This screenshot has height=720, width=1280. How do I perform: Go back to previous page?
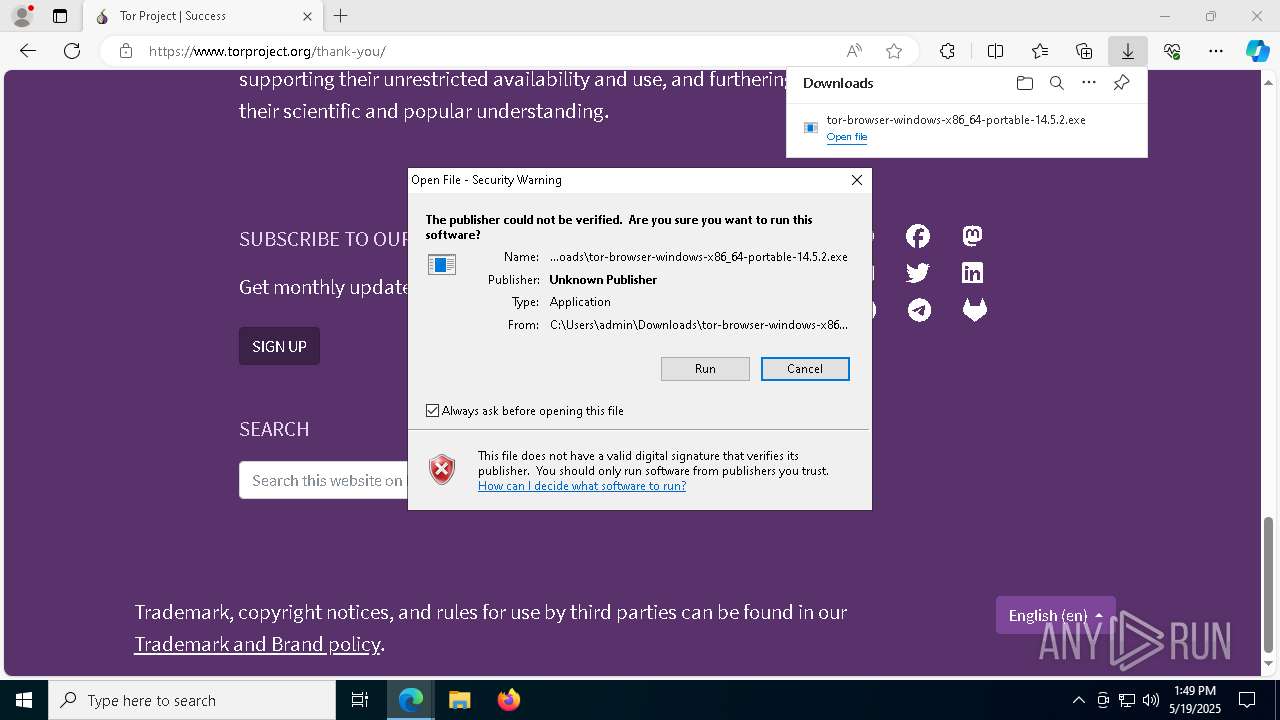tap(28, 51)
